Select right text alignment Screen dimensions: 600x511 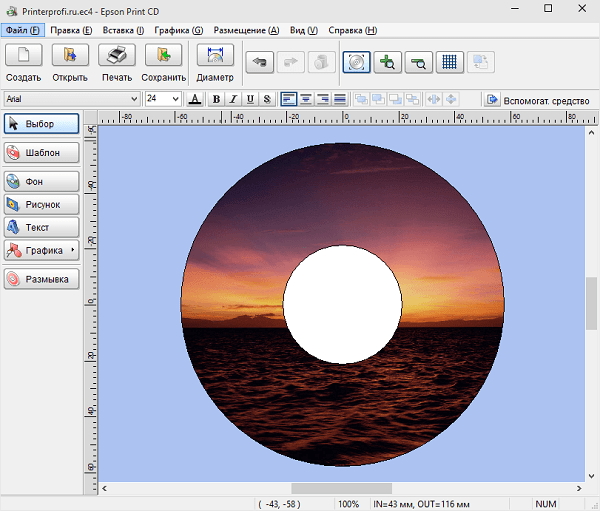(323, 99)
